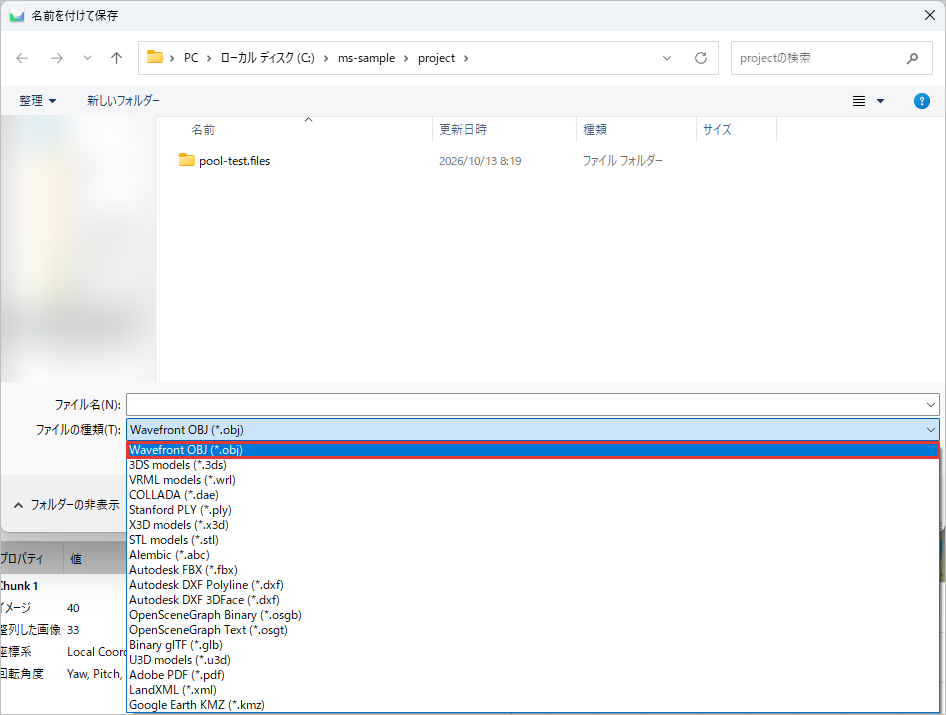Go forward using the forward arrow
The image size is (946, 715).
click(57, 58)
